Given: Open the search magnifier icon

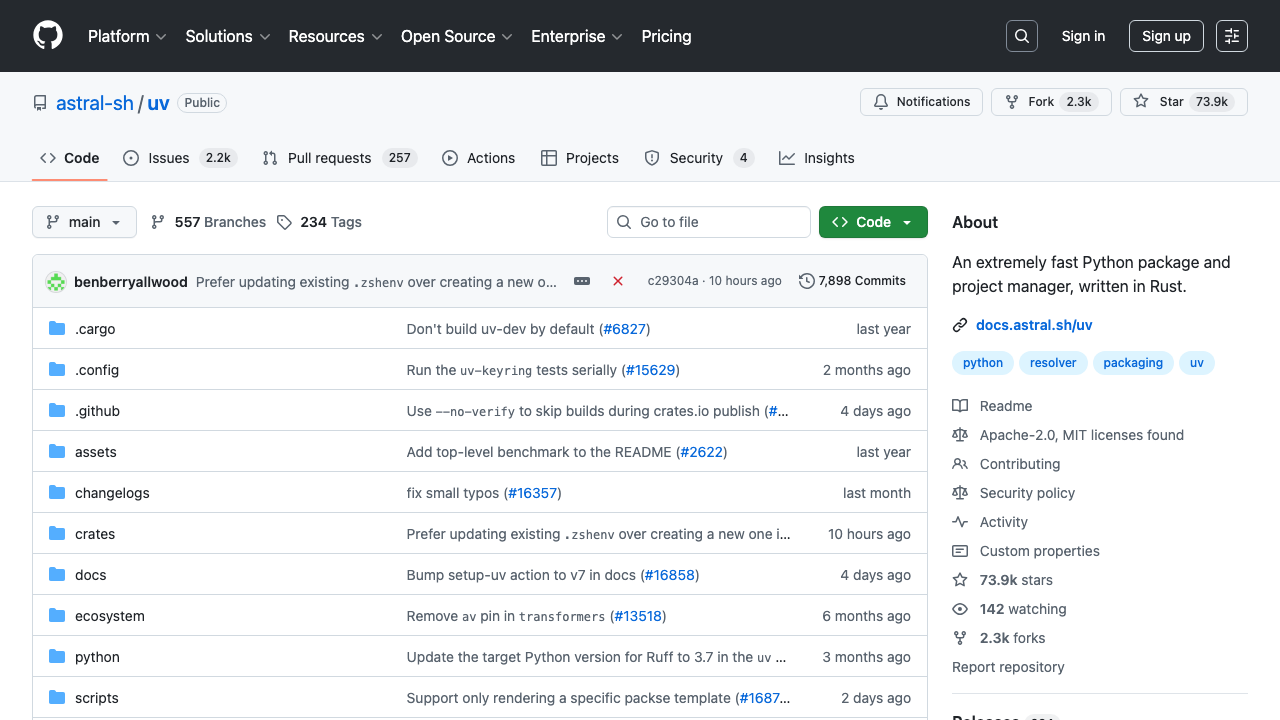Looking at the screenshot, I should point(1021,36).
